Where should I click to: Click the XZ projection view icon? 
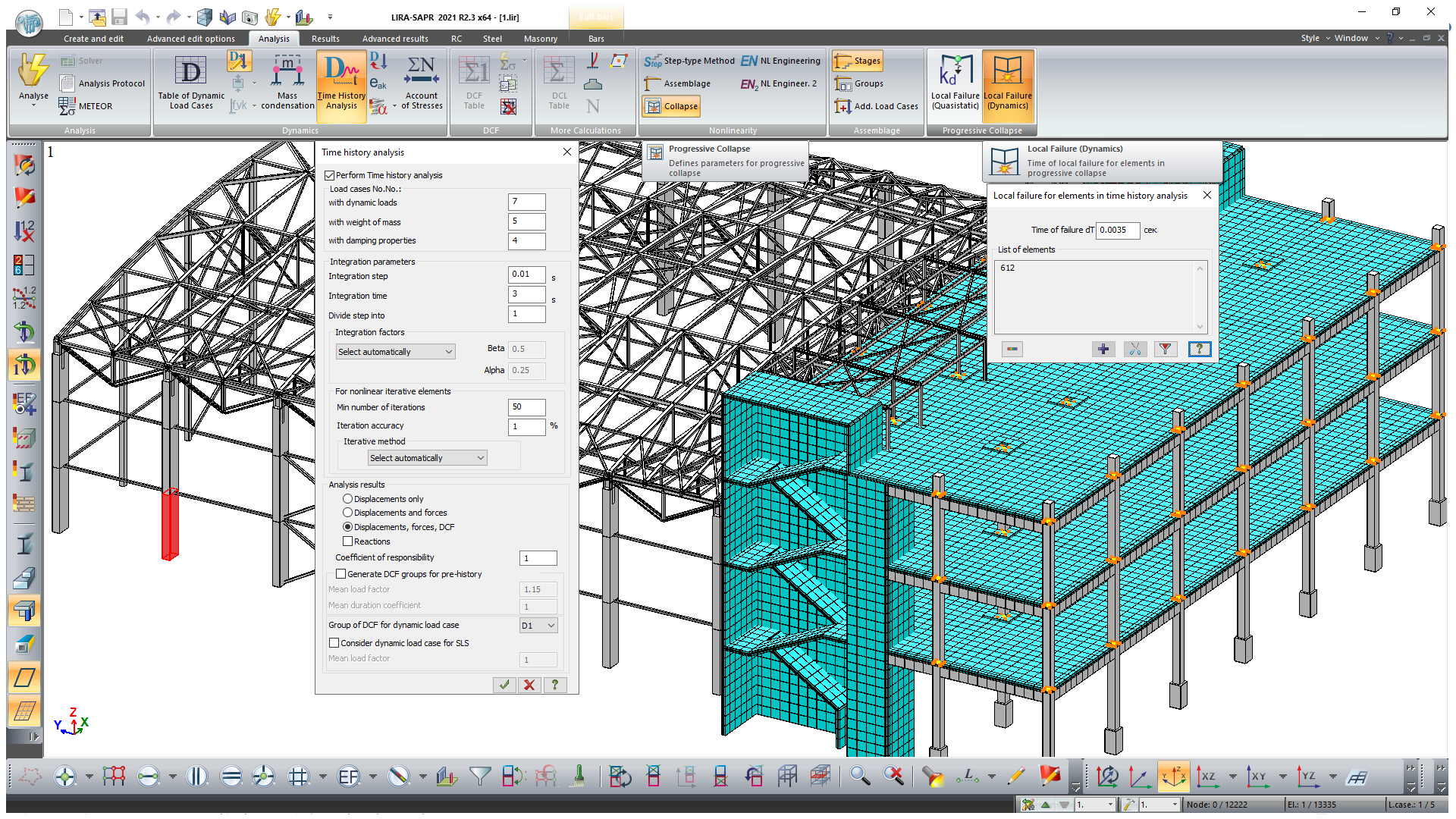click(x=1207, y=776)
